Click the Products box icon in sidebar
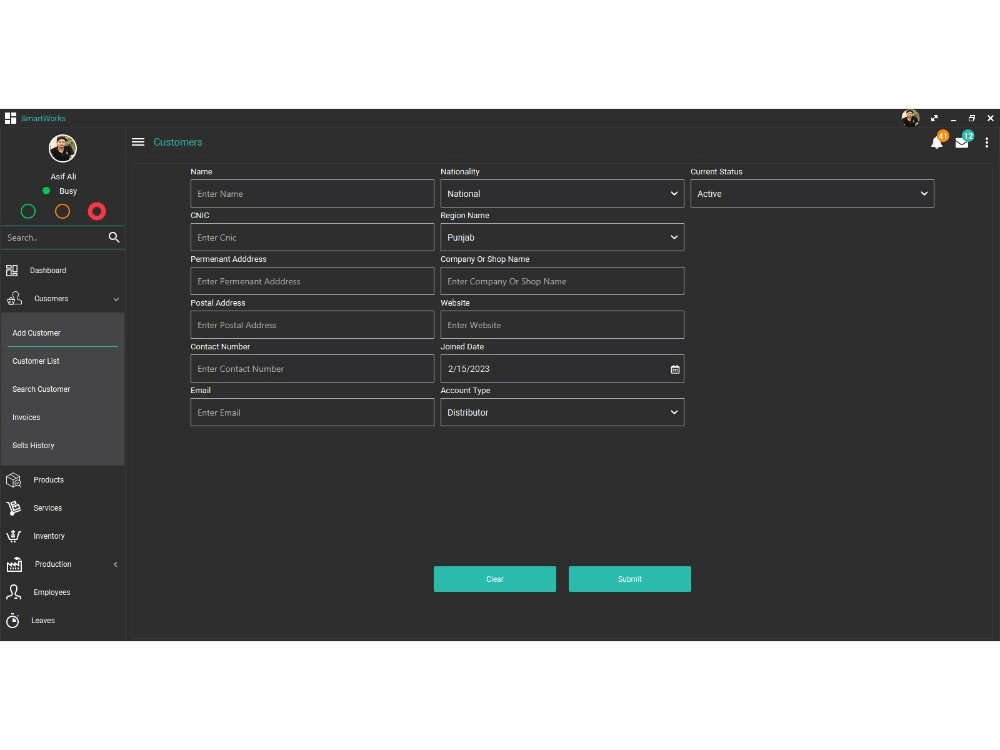 tap(14, 479)
